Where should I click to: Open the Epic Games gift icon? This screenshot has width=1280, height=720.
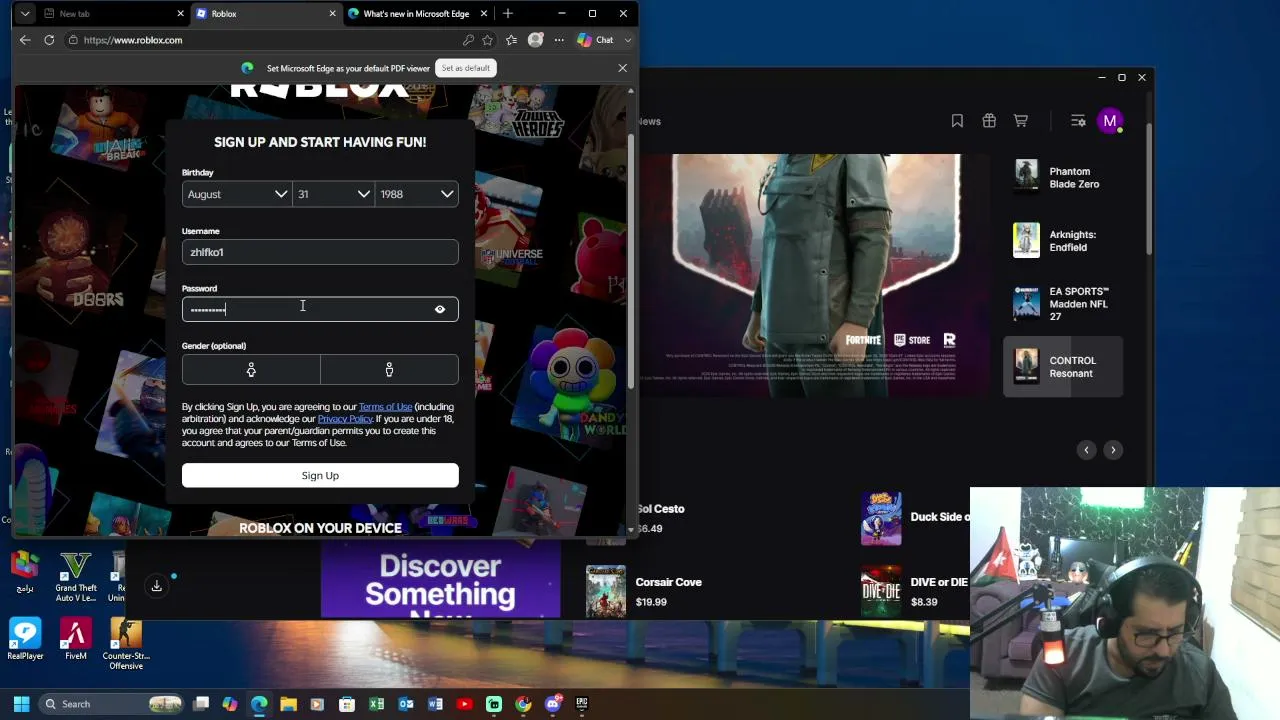click(989, 121)
